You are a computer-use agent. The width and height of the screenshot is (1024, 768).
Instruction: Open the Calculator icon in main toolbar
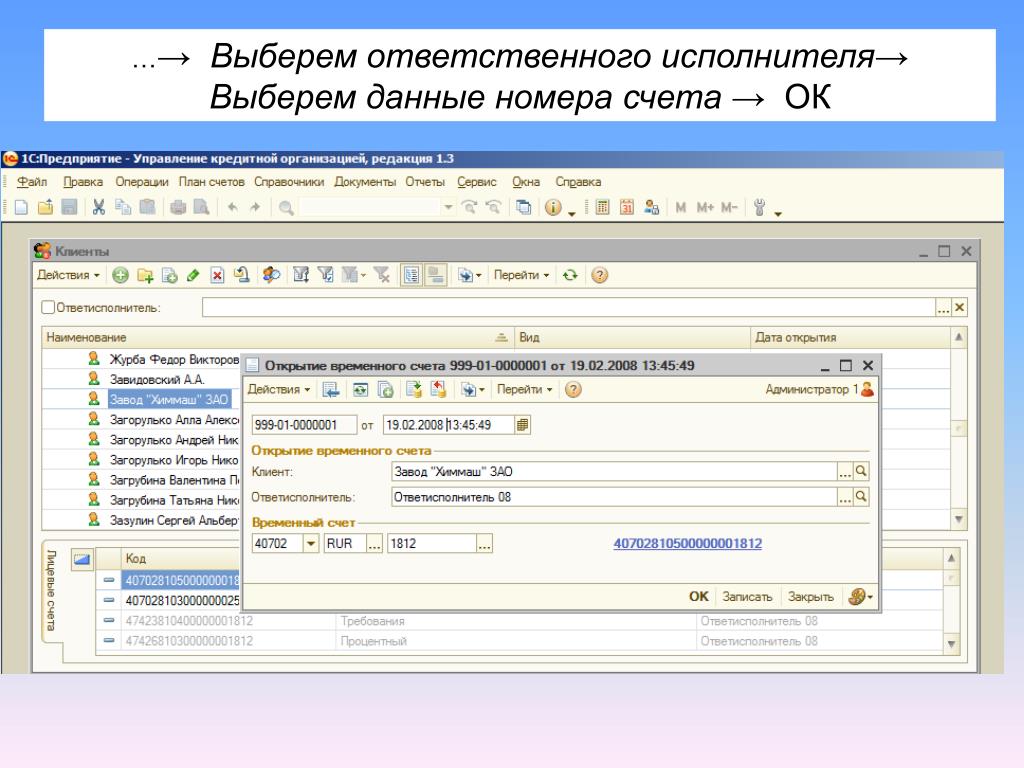(x=602, y=208)
